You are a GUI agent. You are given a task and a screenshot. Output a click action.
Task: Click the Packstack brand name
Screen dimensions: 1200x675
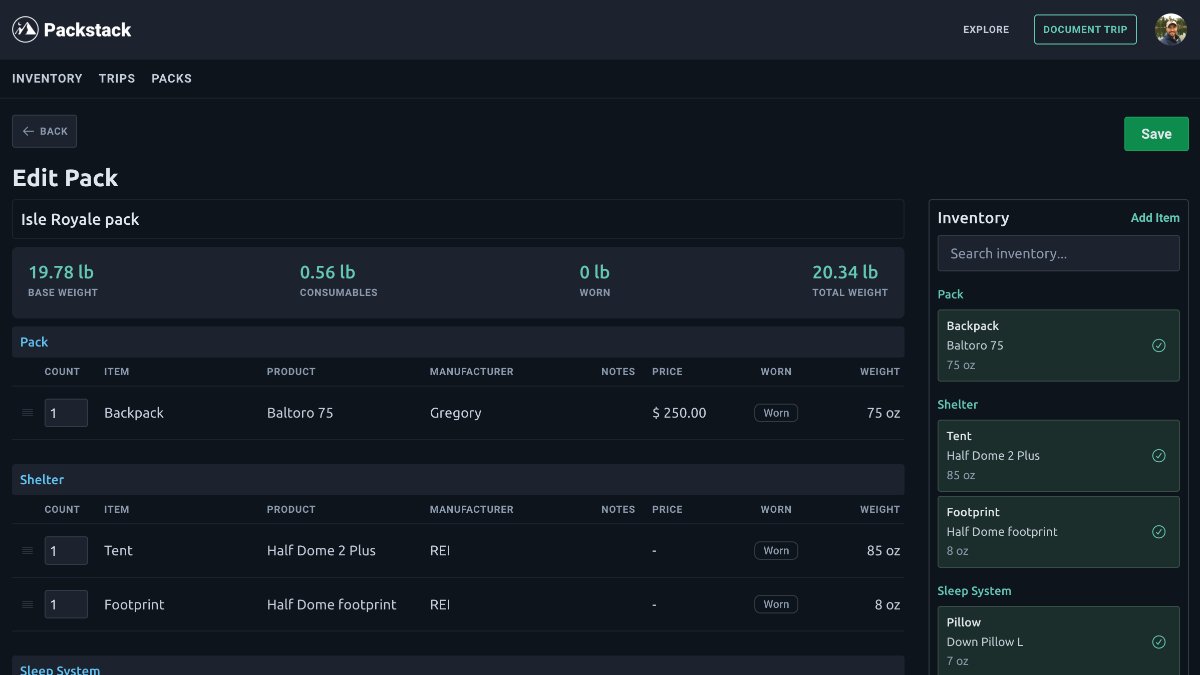[x=87, y=30]
